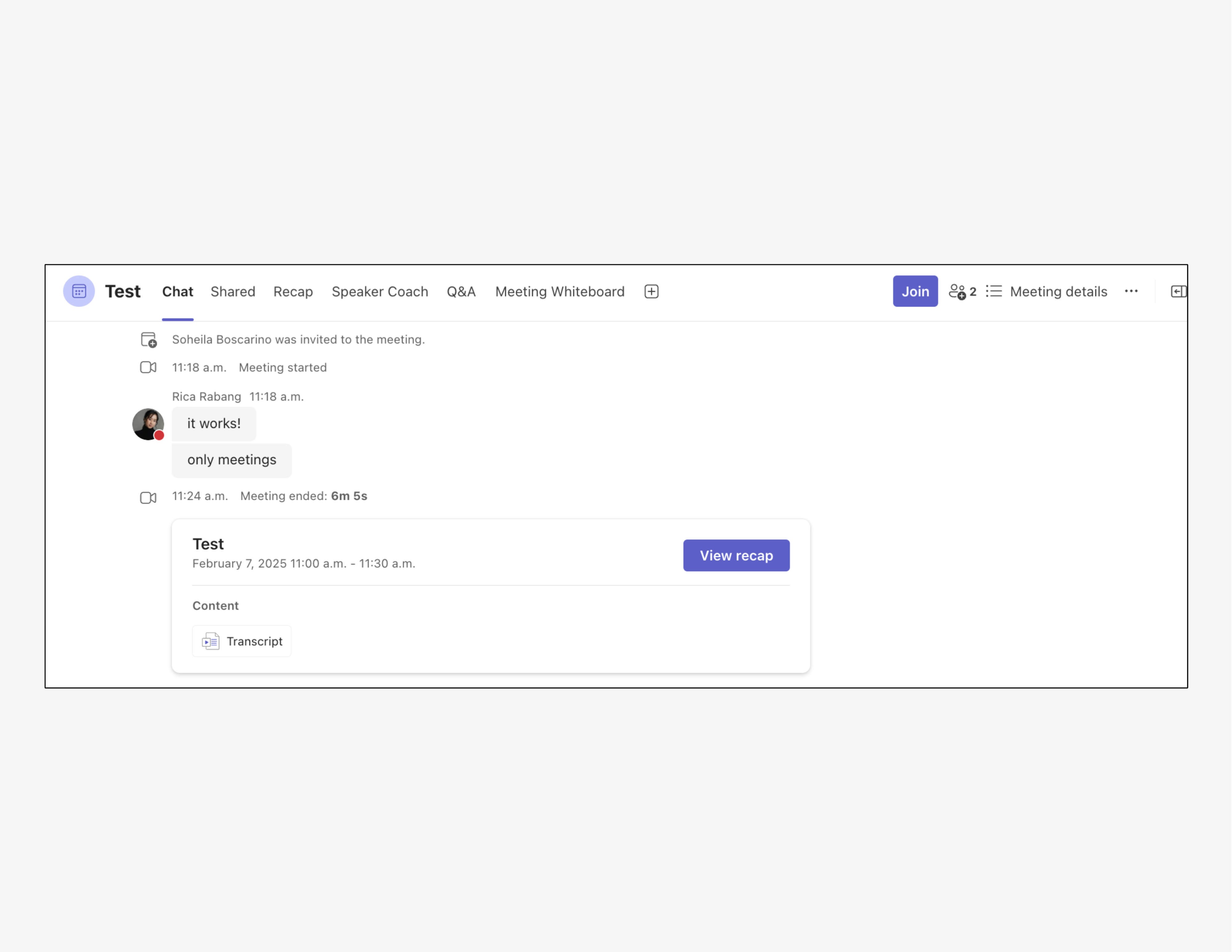Switch to the Shared tab
This screenshot has width=1232, height=952.
pos(233,292)
